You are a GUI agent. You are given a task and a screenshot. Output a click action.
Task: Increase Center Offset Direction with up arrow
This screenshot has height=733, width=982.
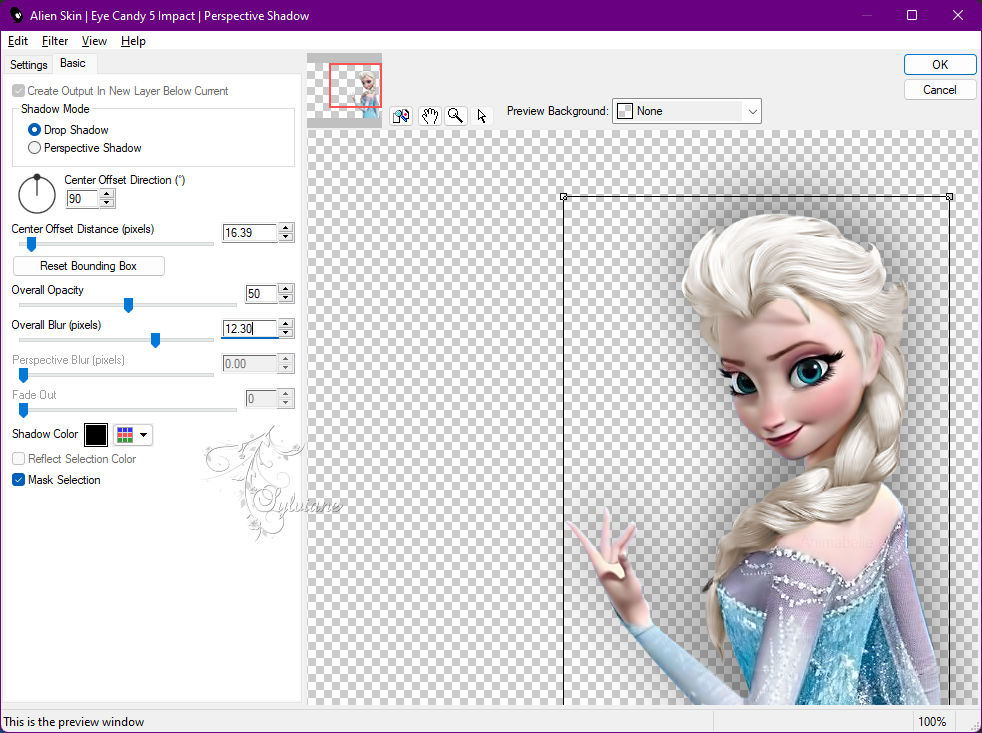coord(107,194)
